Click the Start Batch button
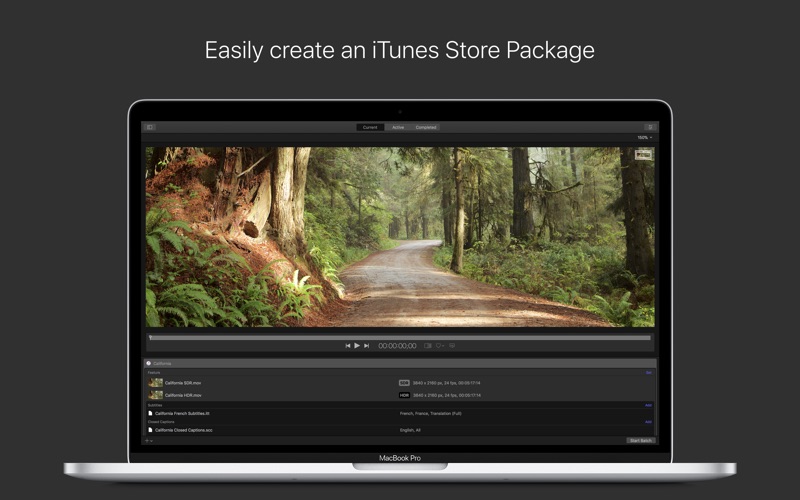Screen dimensions: 800x500 641,440
